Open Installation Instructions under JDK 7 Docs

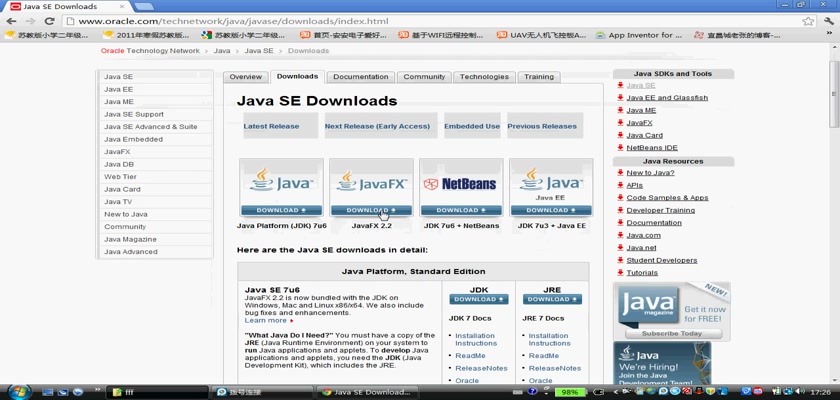tap(476, 339)
